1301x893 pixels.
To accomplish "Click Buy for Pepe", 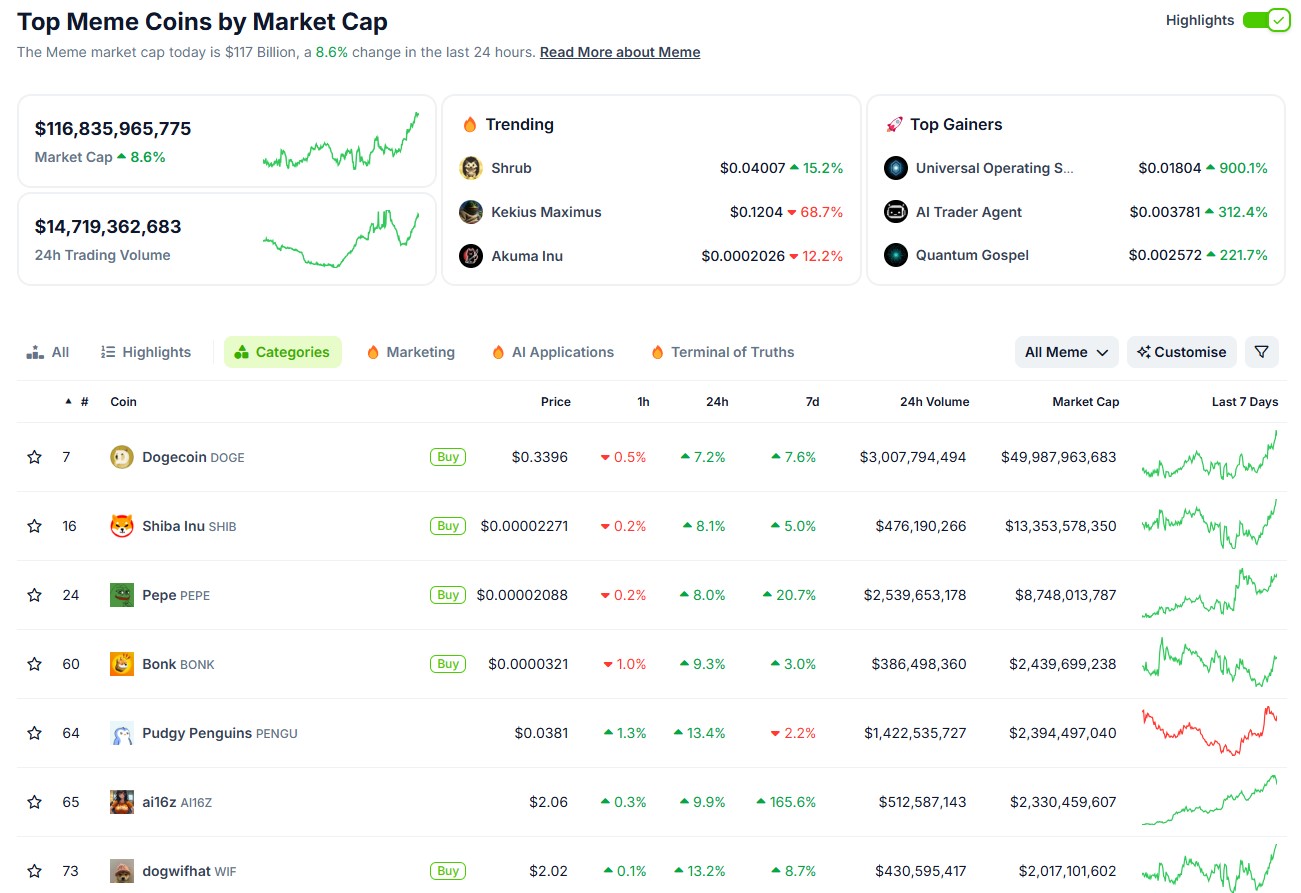I will point(448,595).
